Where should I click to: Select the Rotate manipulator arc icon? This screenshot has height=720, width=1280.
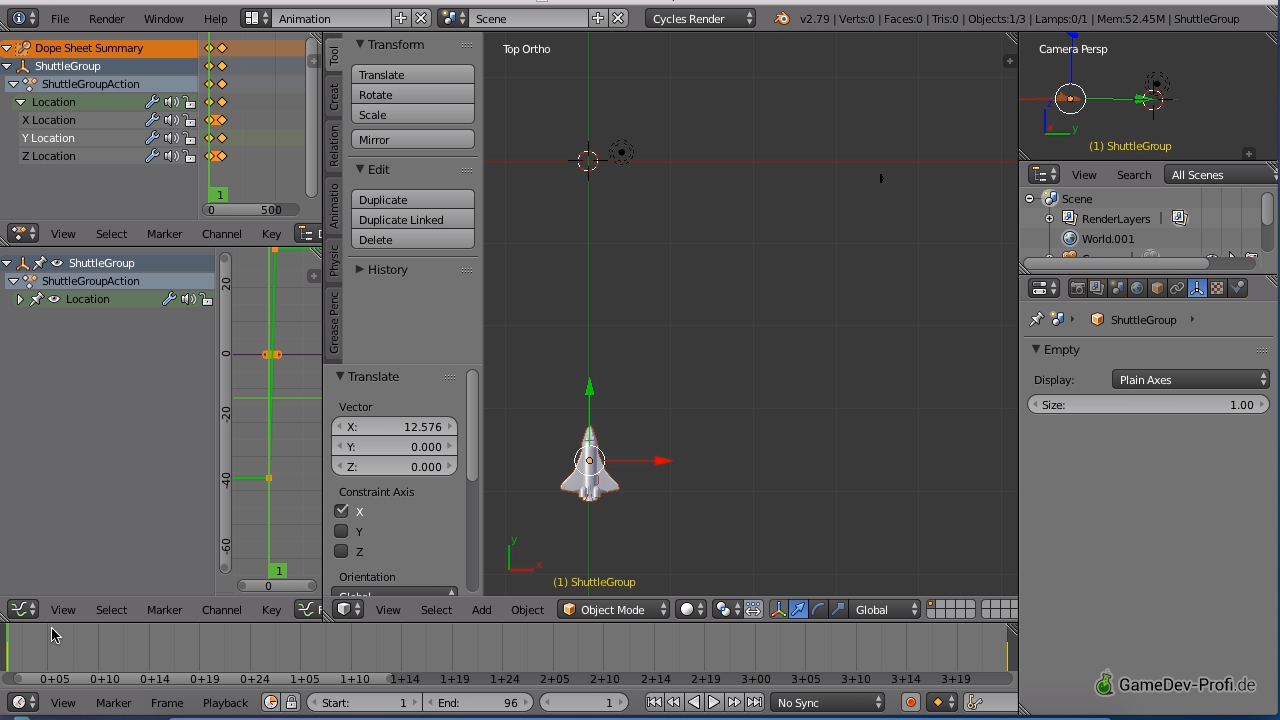click(818, 609)
